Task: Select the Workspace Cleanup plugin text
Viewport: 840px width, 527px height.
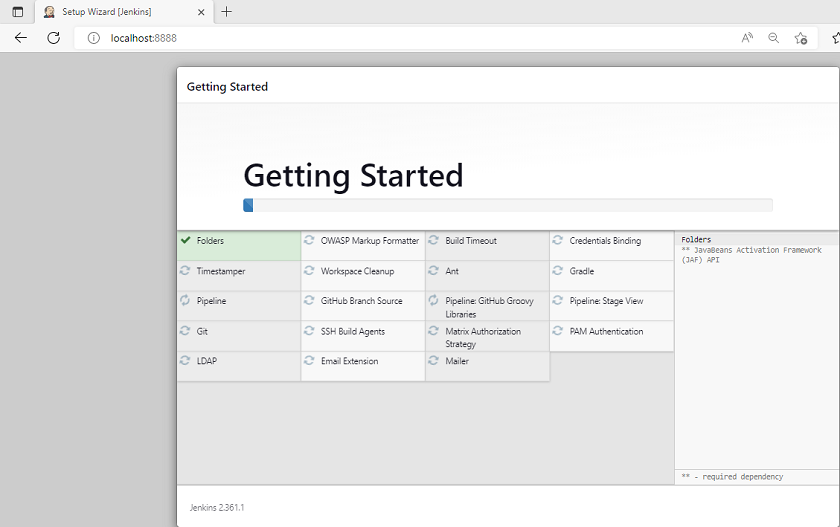Action: [357, 271]
